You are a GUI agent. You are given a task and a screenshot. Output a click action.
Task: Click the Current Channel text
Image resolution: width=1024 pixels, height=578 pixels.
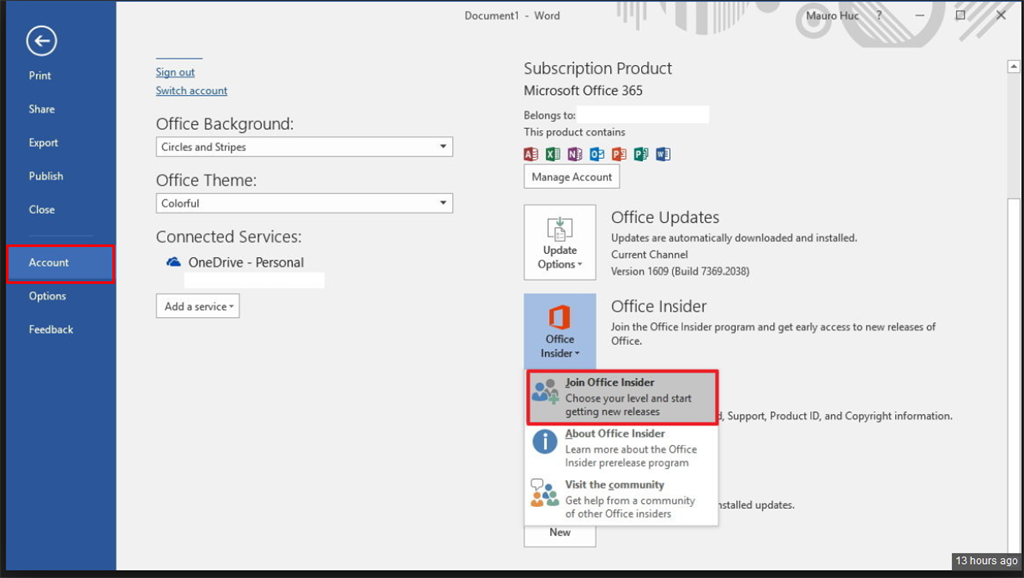649,254
